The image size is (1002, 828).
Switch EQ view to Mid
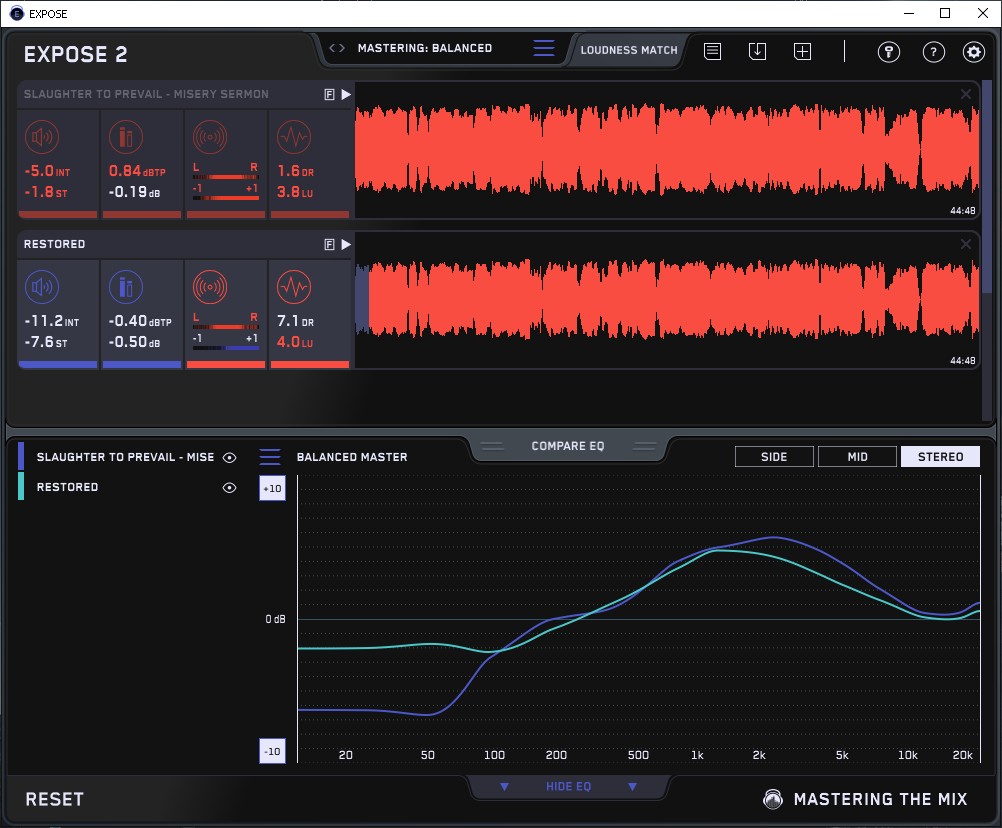(857, 457)
